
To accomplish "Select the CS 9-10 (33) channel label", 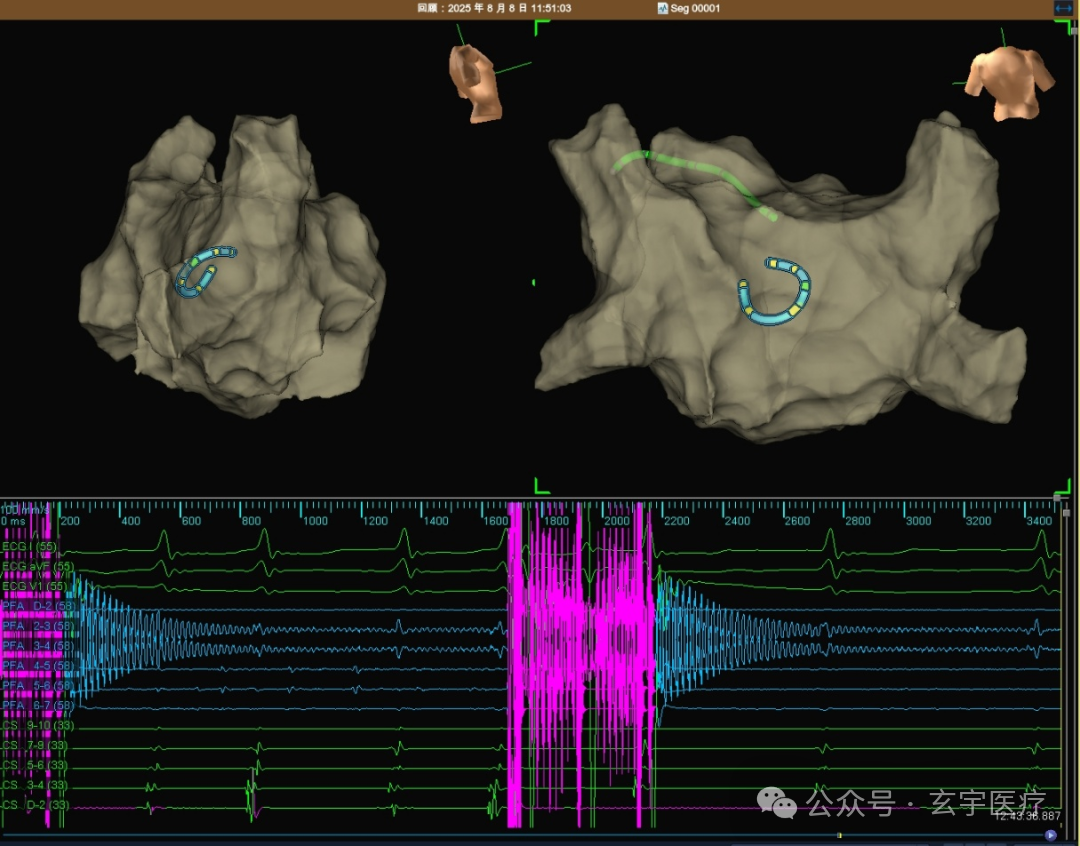I will pyautogui.click(x=38, y=725).
